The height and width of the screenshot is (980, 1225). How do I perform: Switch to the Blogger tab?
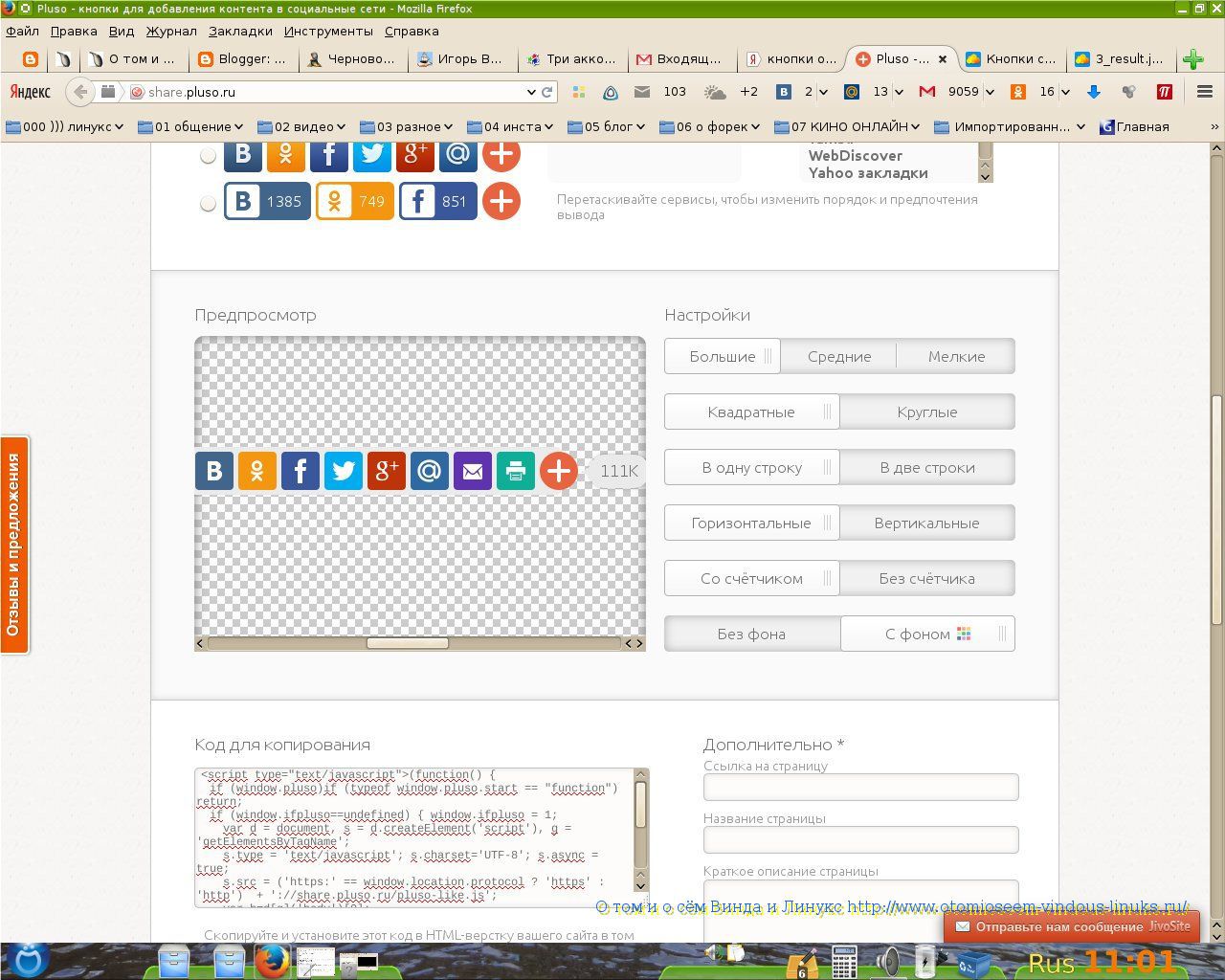[242, 58]
